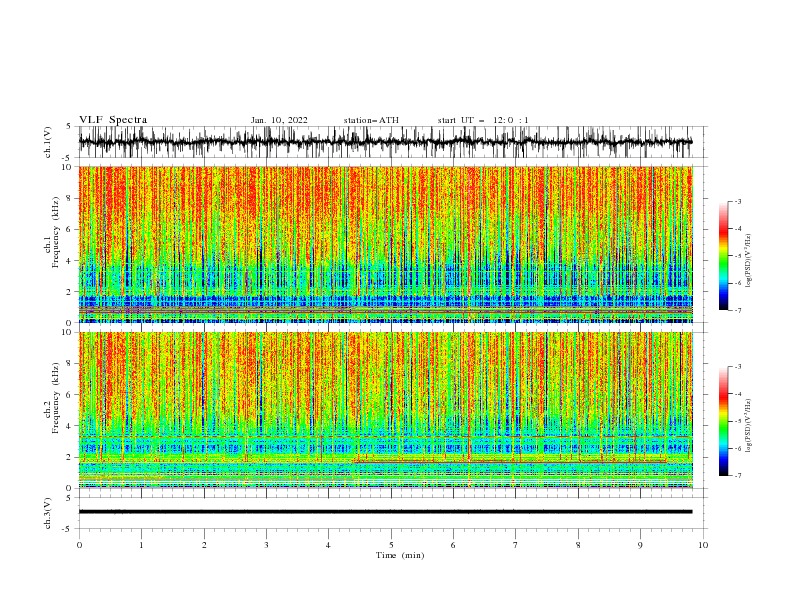Click tick "7" on the Time axis

[516, 545]
